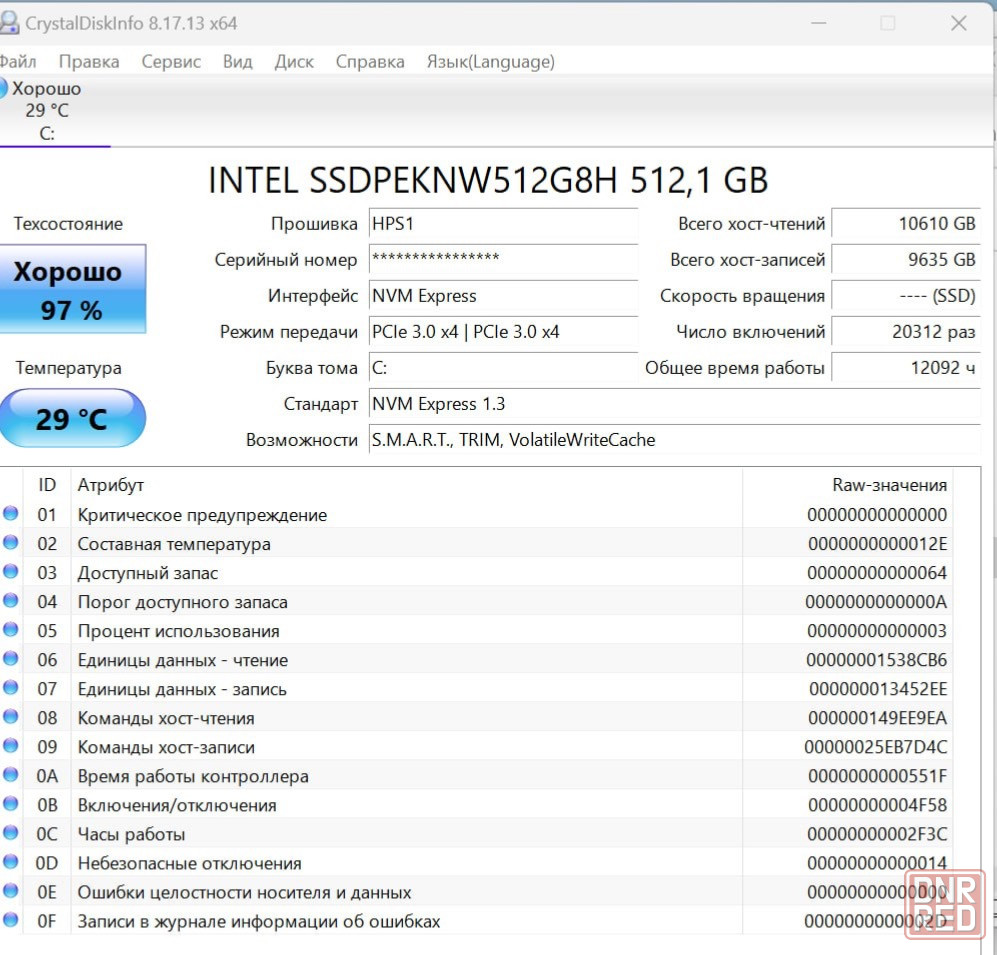The image size is (997, 955).
Task: Open the Файл menu
Action: pyautogui.click(x=17, y=62)
